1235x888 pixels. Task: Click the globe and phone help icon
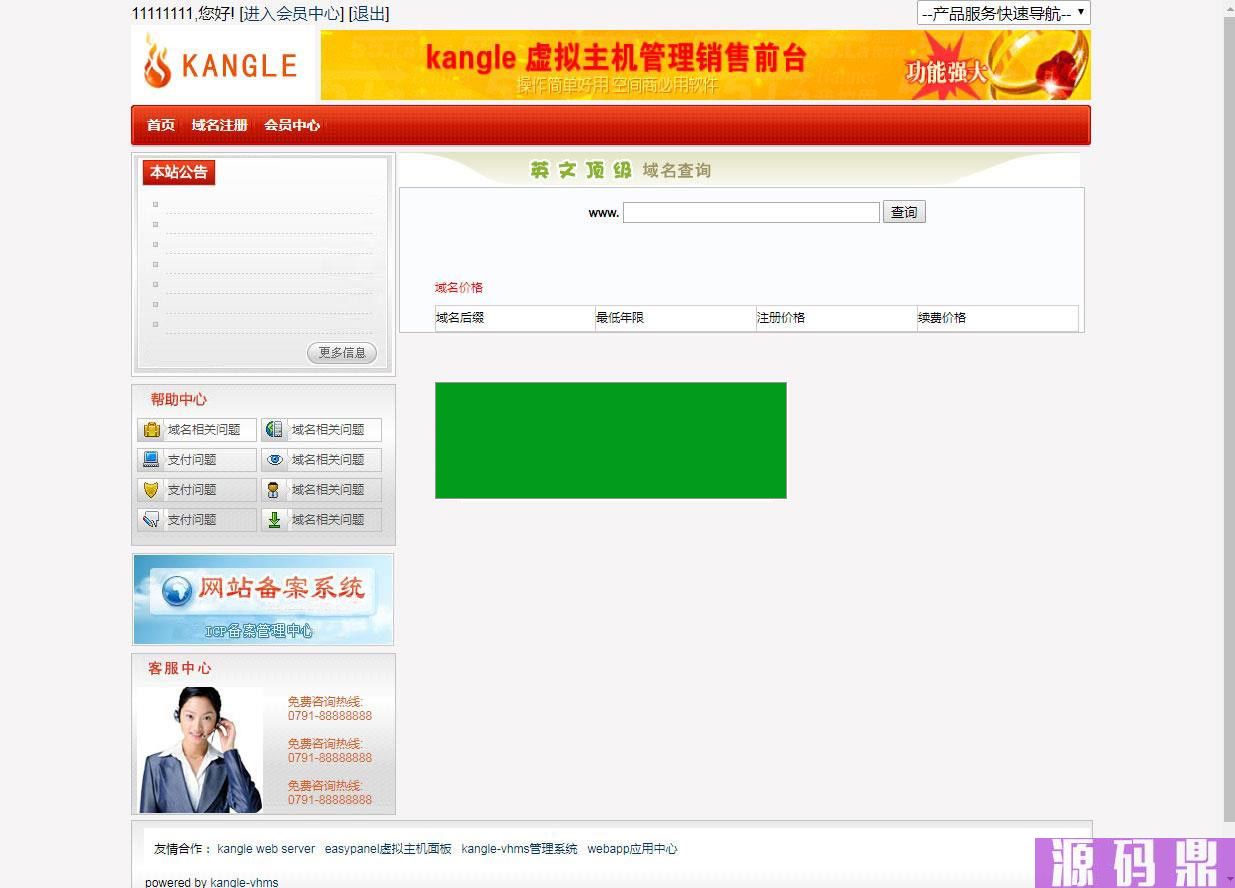click(274, 430)
